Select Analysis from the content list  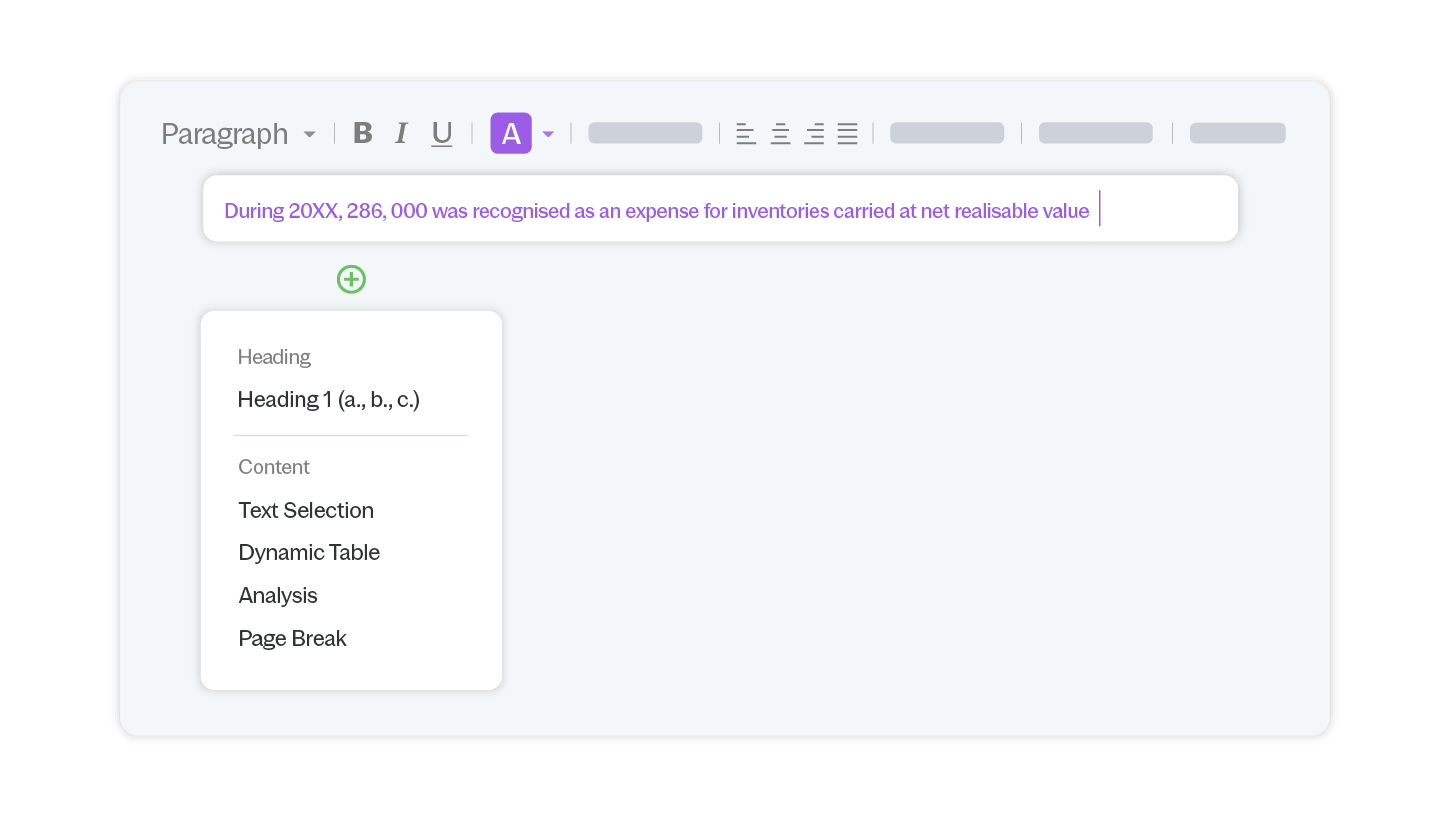coord(278,596)
